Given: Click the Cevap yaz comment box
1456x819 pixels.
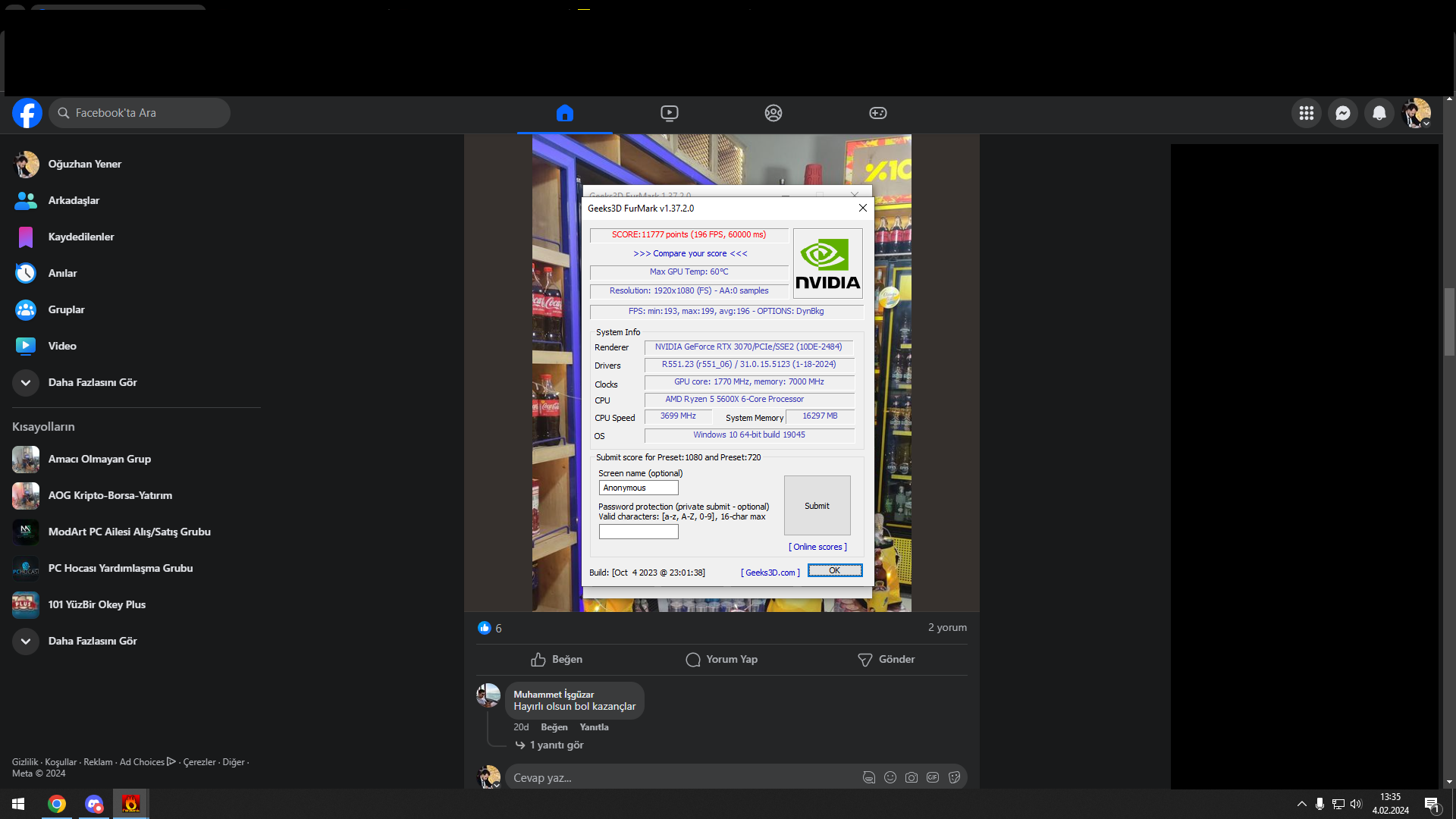Looking at the screenshot, I should pyautogui.click(x=682, y=778).
